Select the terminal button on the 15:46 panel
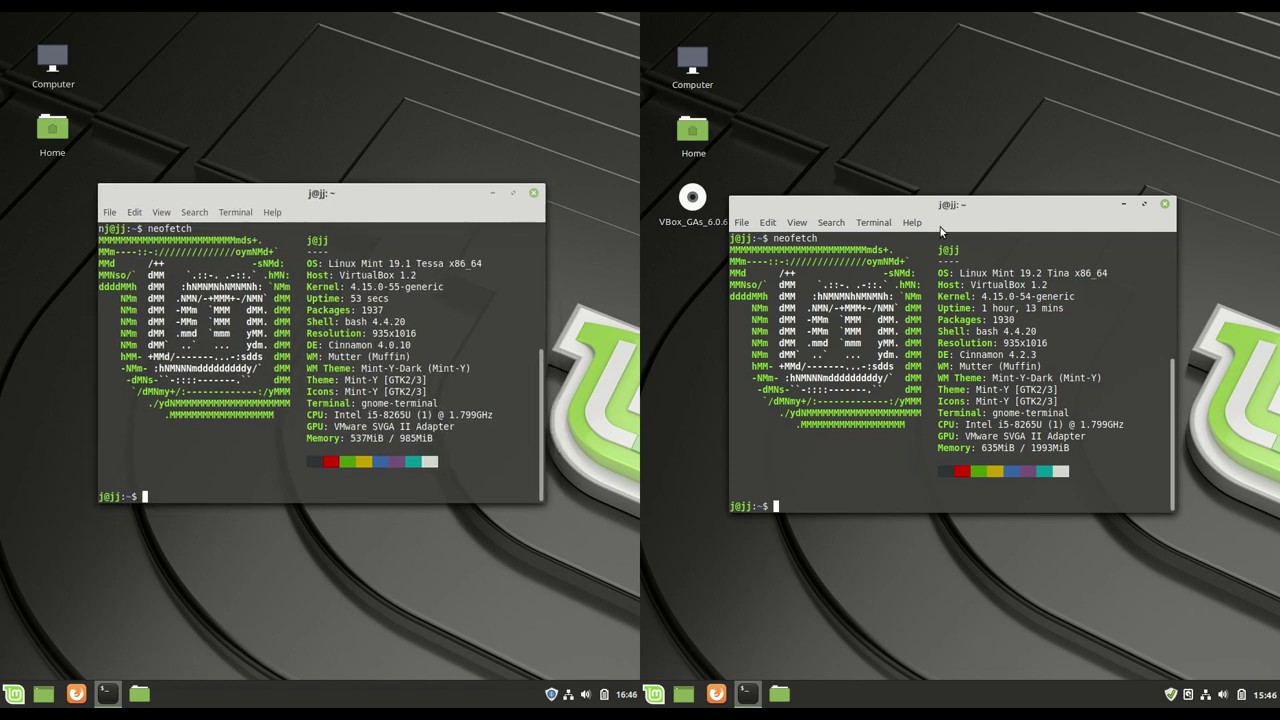The width and height of the screenshot is (1280, 720). (x=747, y=694)
